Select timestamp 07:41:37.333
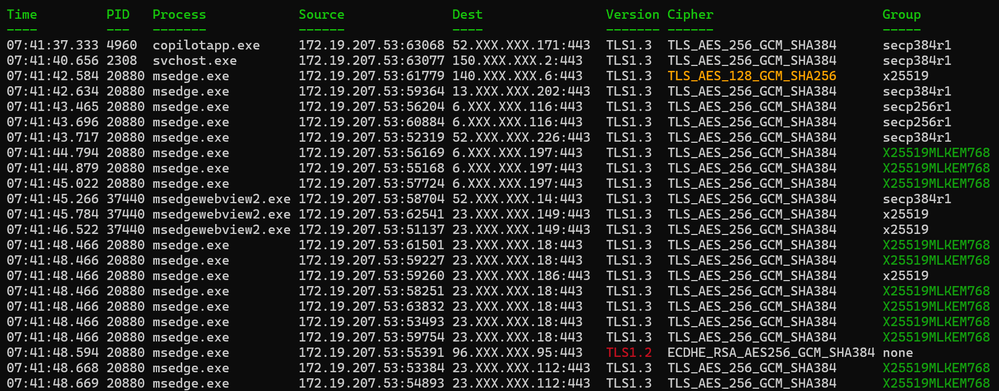 point(53,45)
